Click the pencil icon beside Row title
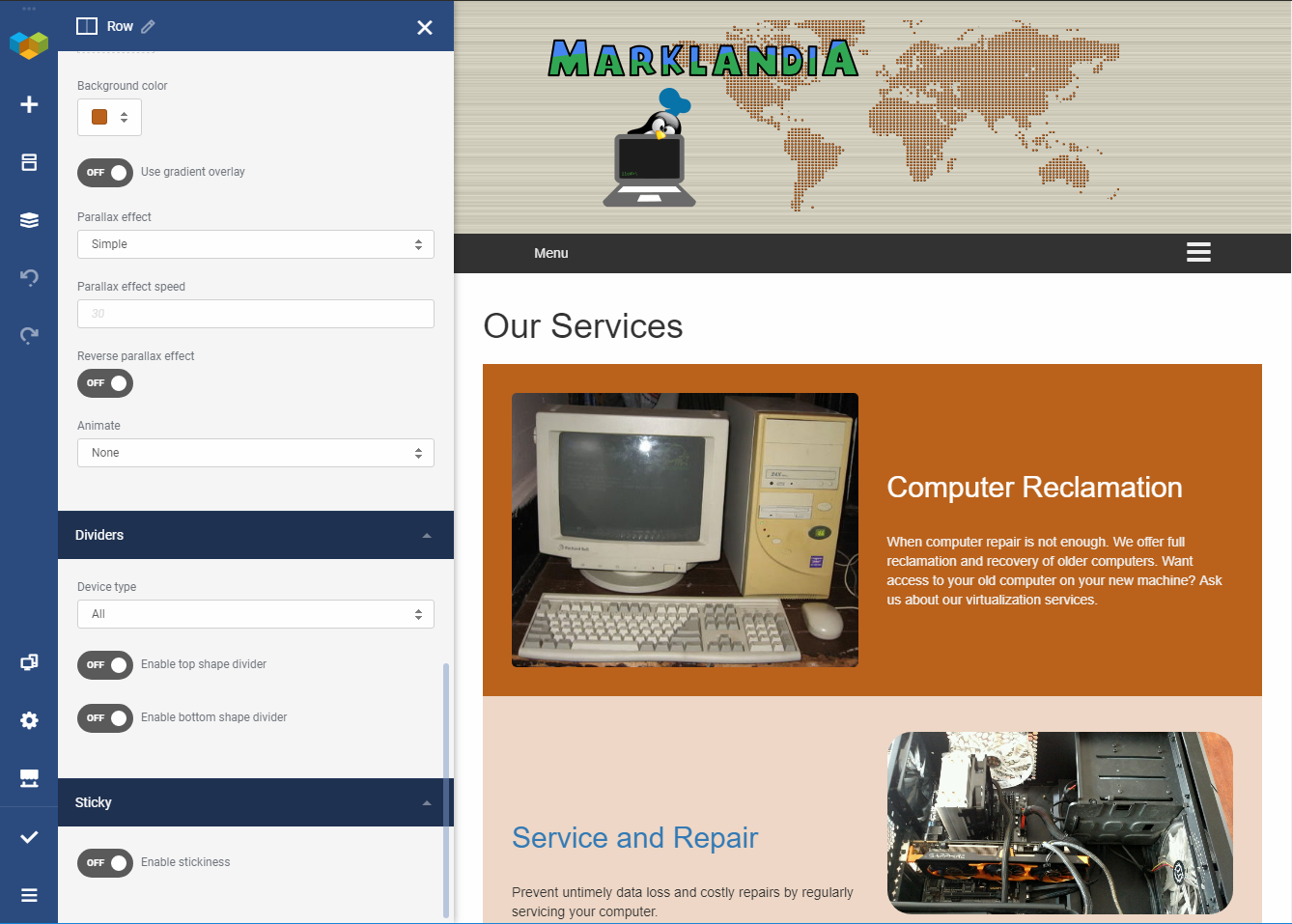The height and width of the screenshot is (924, 1292). [148, 27]
